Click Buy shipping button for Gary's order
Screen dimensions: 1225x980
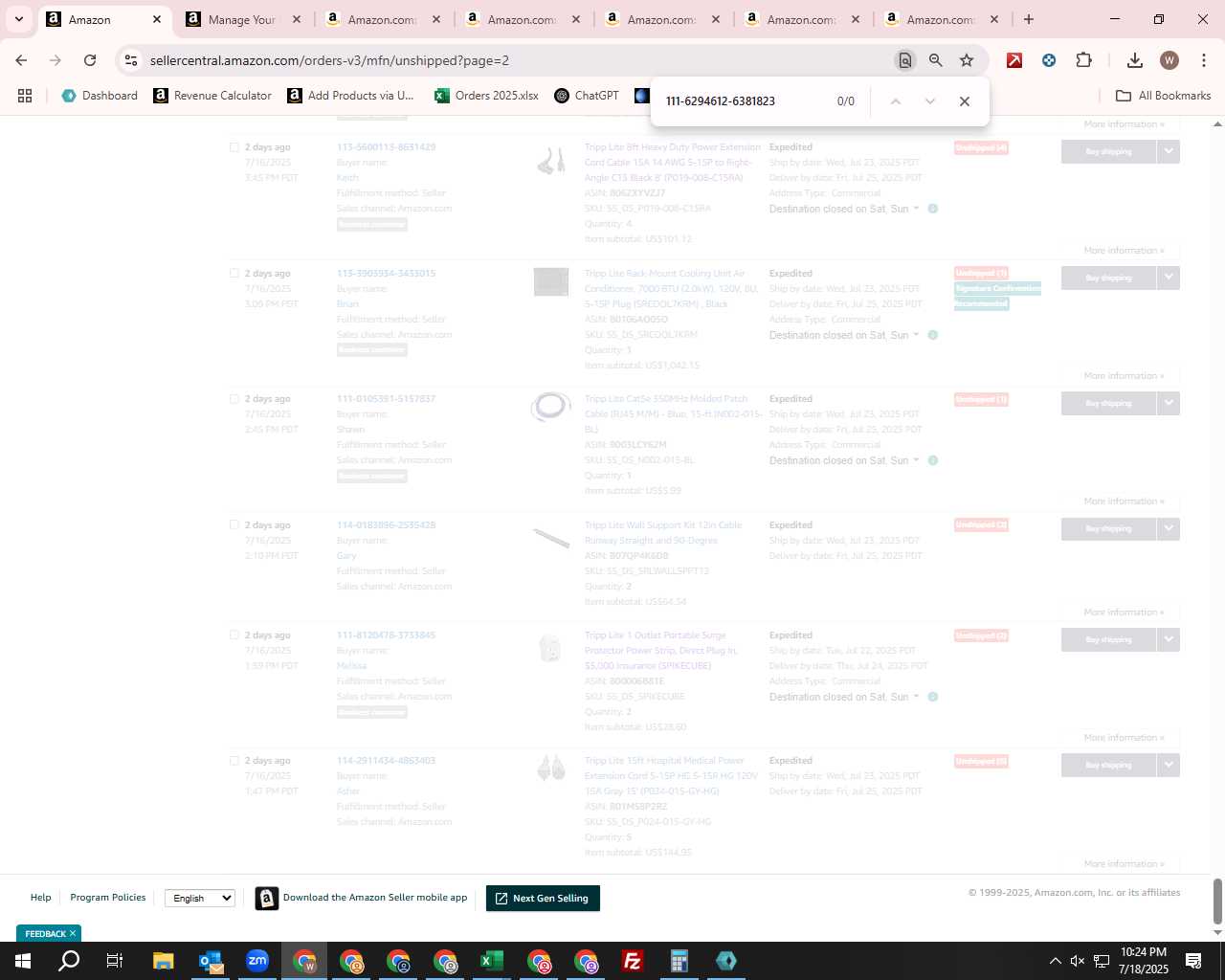pyautogui.click(x=1108, y=528)
